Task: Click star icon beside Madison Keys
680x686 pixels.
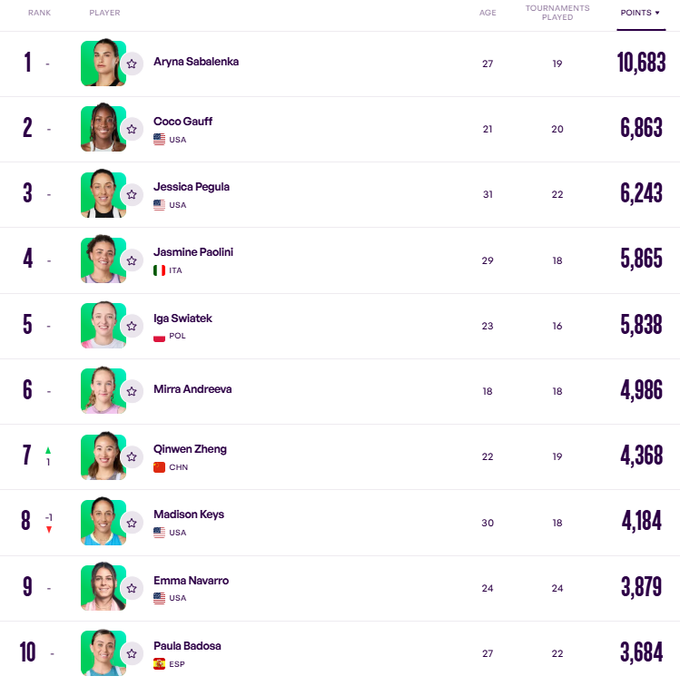Action: 132,522
